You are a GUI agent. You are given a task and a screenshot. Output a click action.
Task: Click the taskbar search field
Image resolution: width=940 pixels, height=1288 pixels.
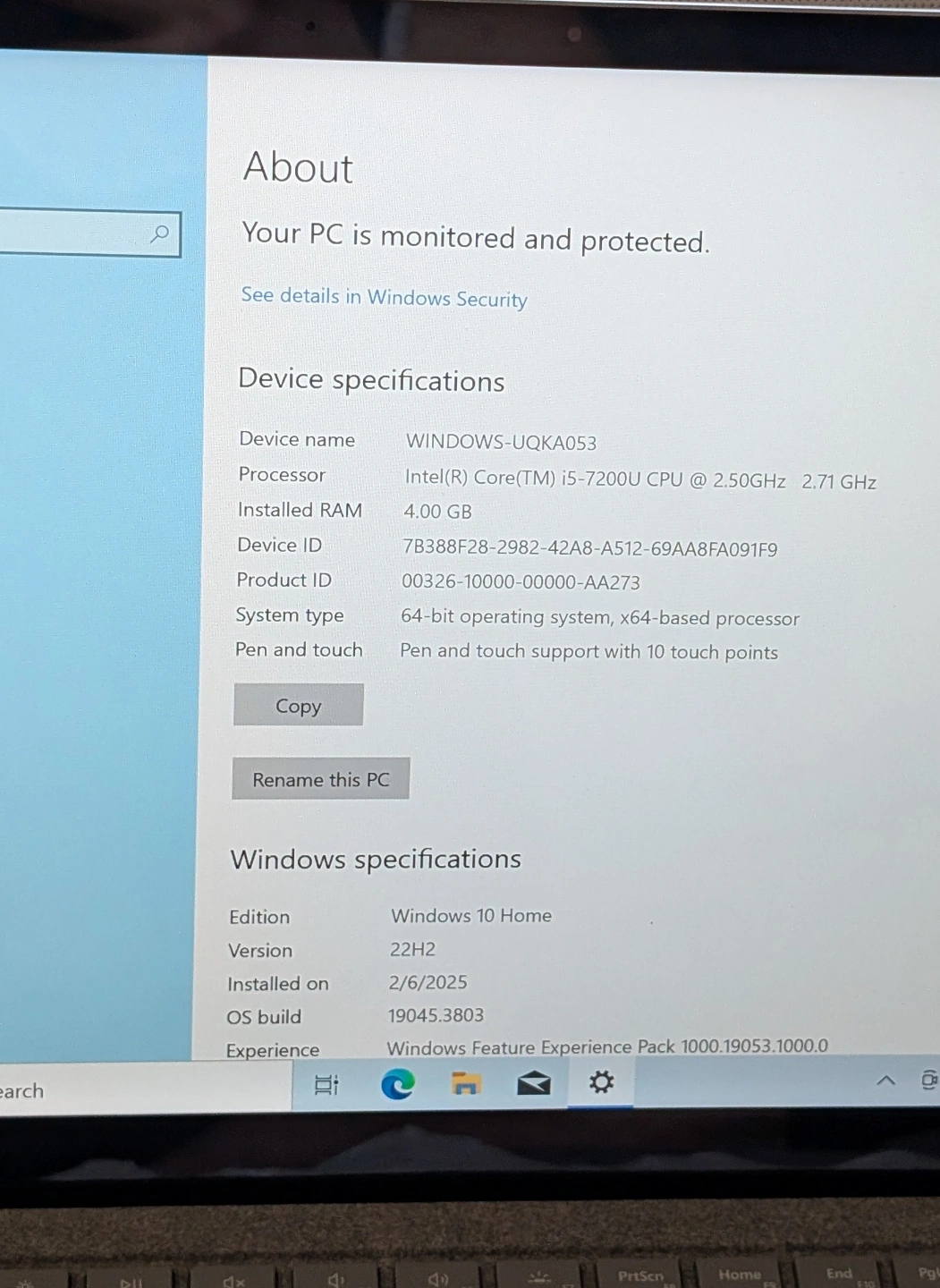coord(145,1089)
